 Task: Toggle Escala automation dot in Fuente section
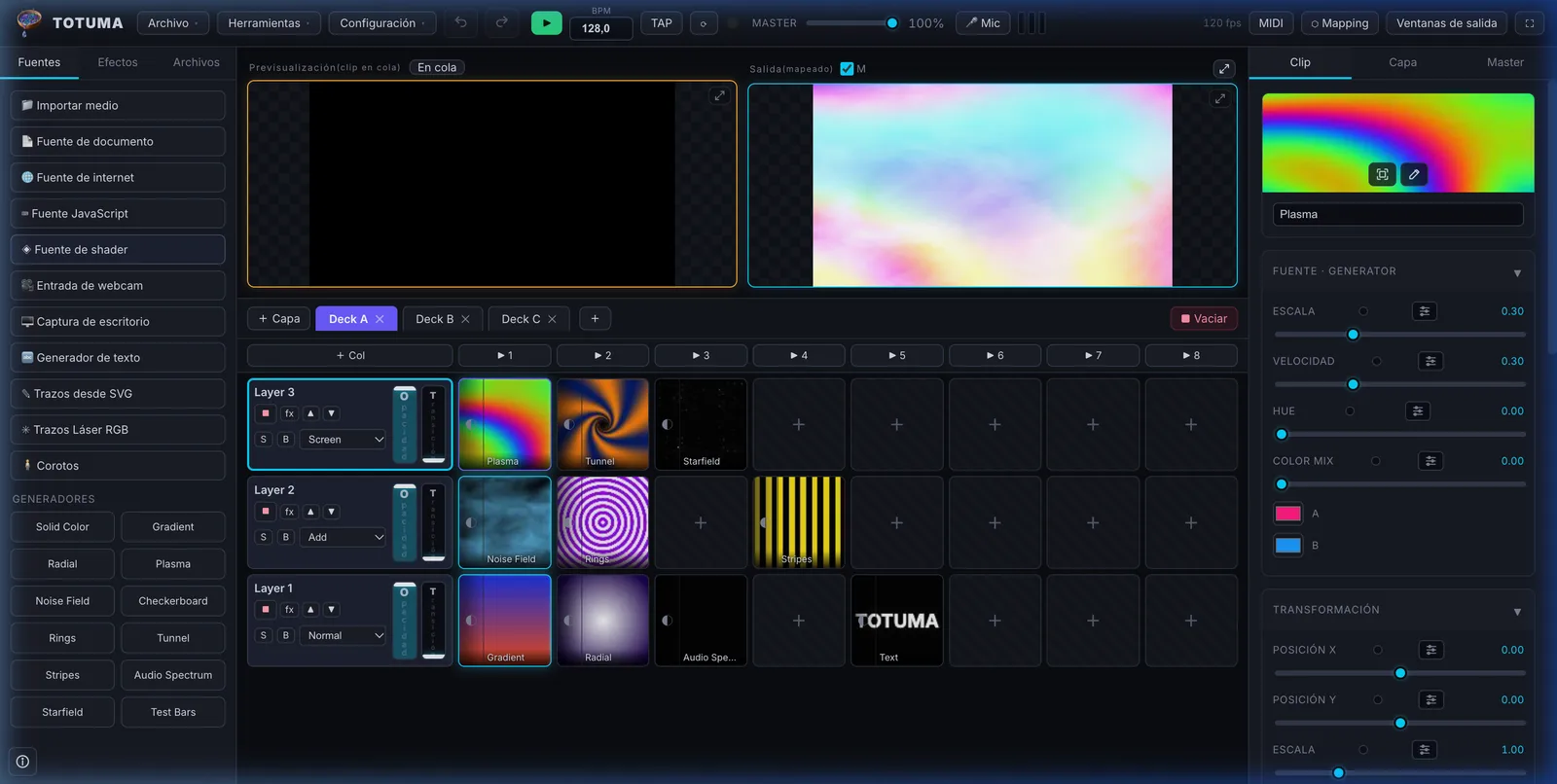click(1363, 311)
